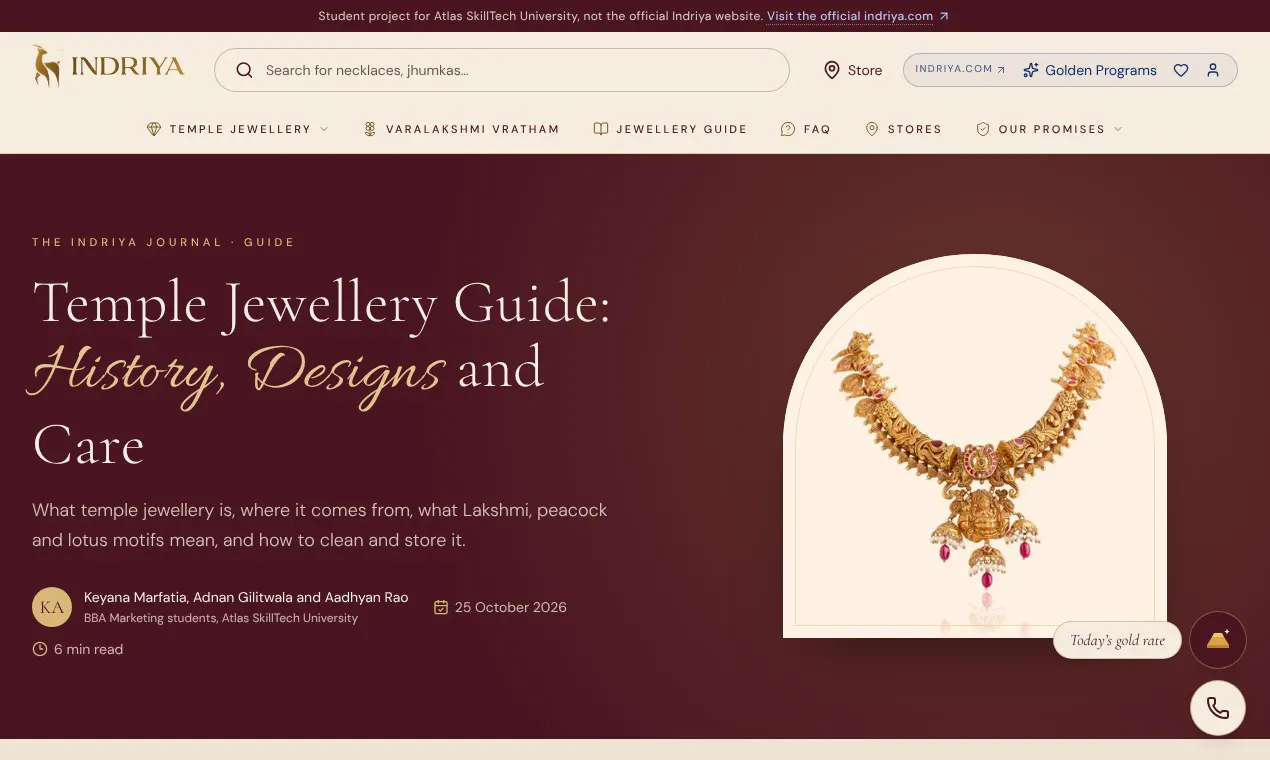Visit the official indriya.com link
Viewport: 1270px width, 760px height.
tap(850, 16)
